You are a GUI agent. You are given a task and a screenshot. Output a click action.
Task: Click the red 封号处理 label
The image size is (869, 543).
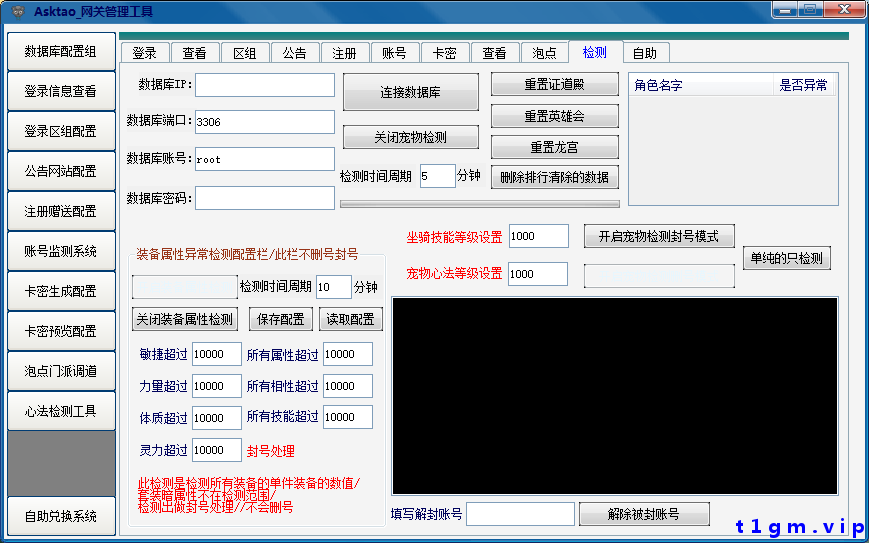click(270, 451)
